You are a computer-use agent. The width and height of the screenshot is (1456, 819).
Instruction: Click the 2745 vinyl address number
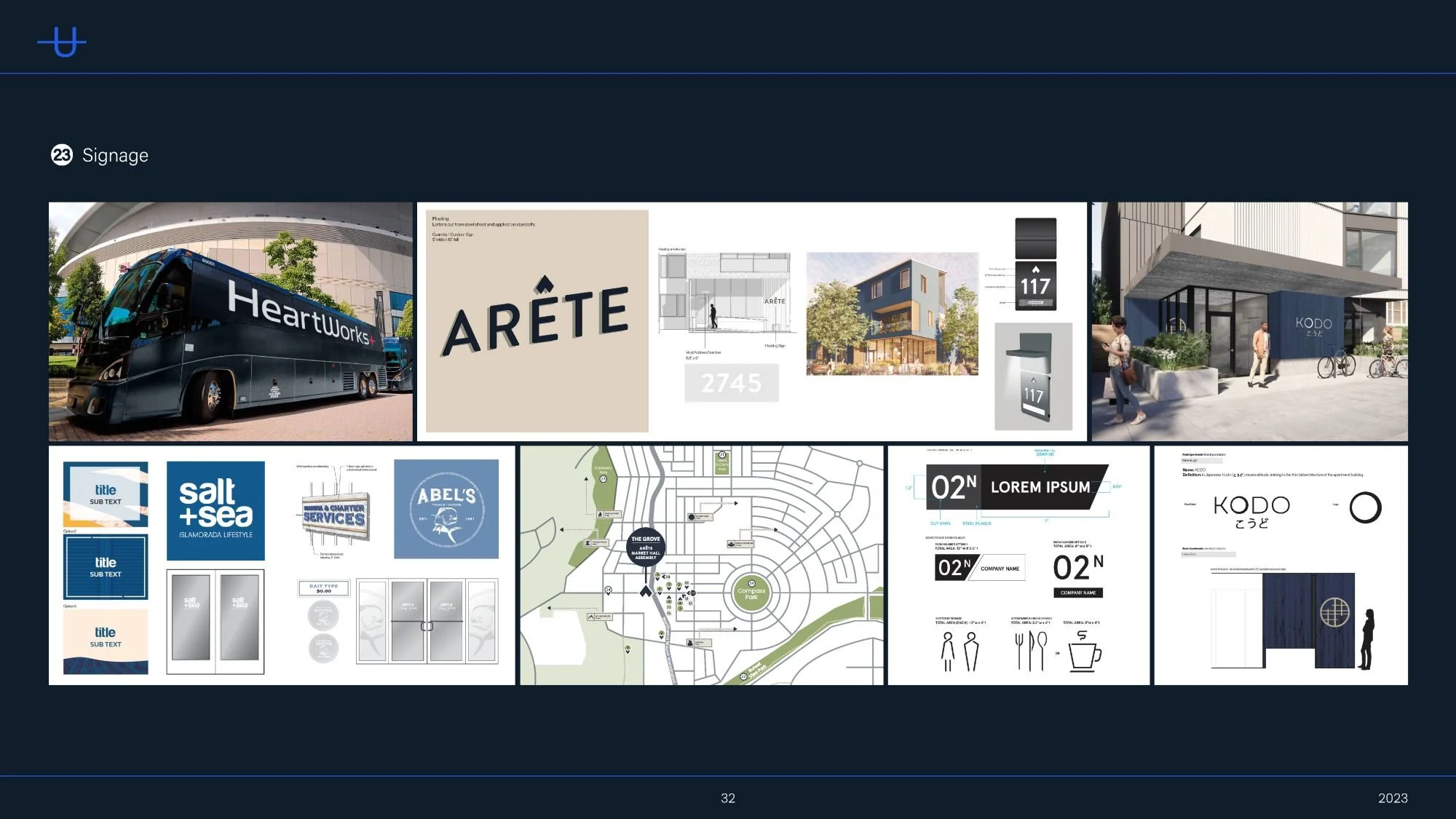pos(731,383)
